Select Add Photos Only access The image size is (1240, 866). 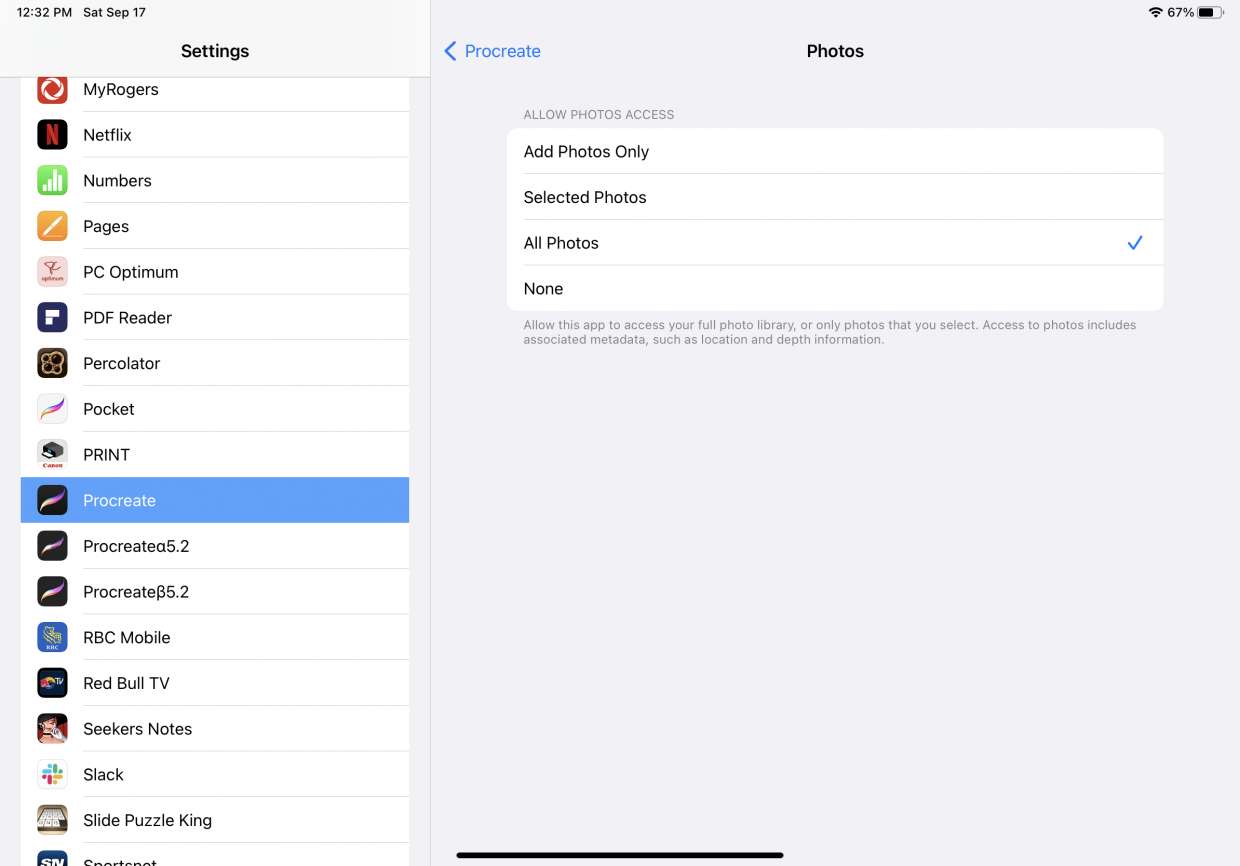coord(834,152)
